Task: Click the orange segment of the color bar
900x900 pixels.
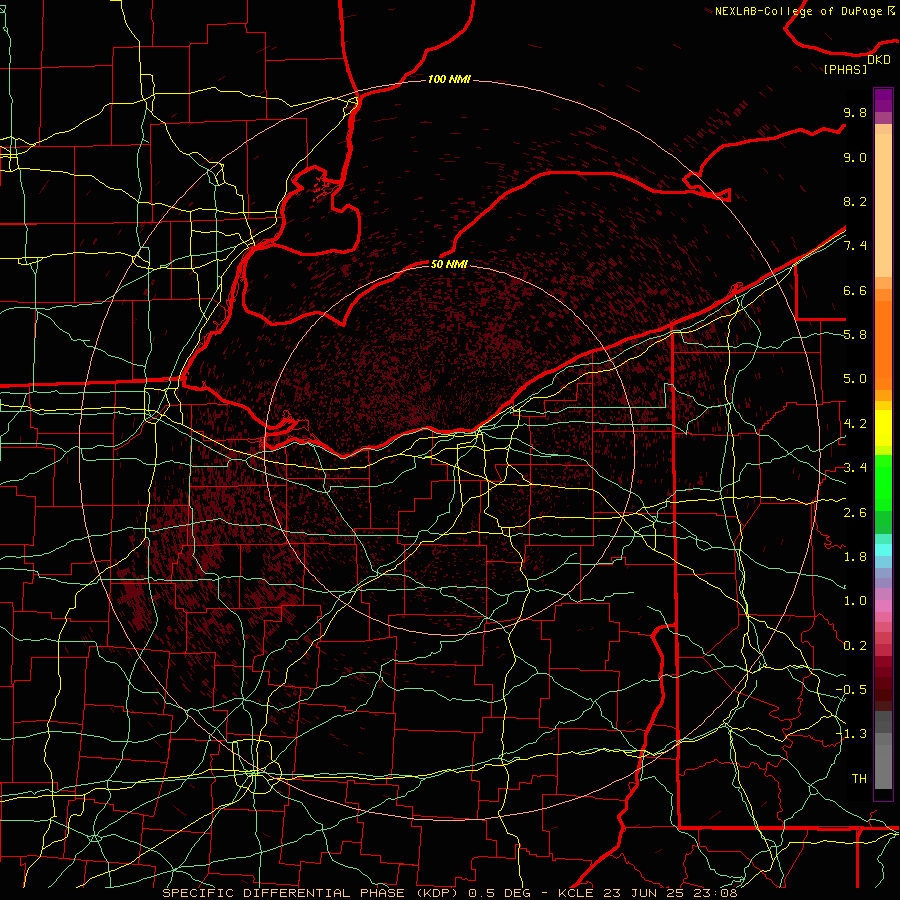Action: [883, 346]
